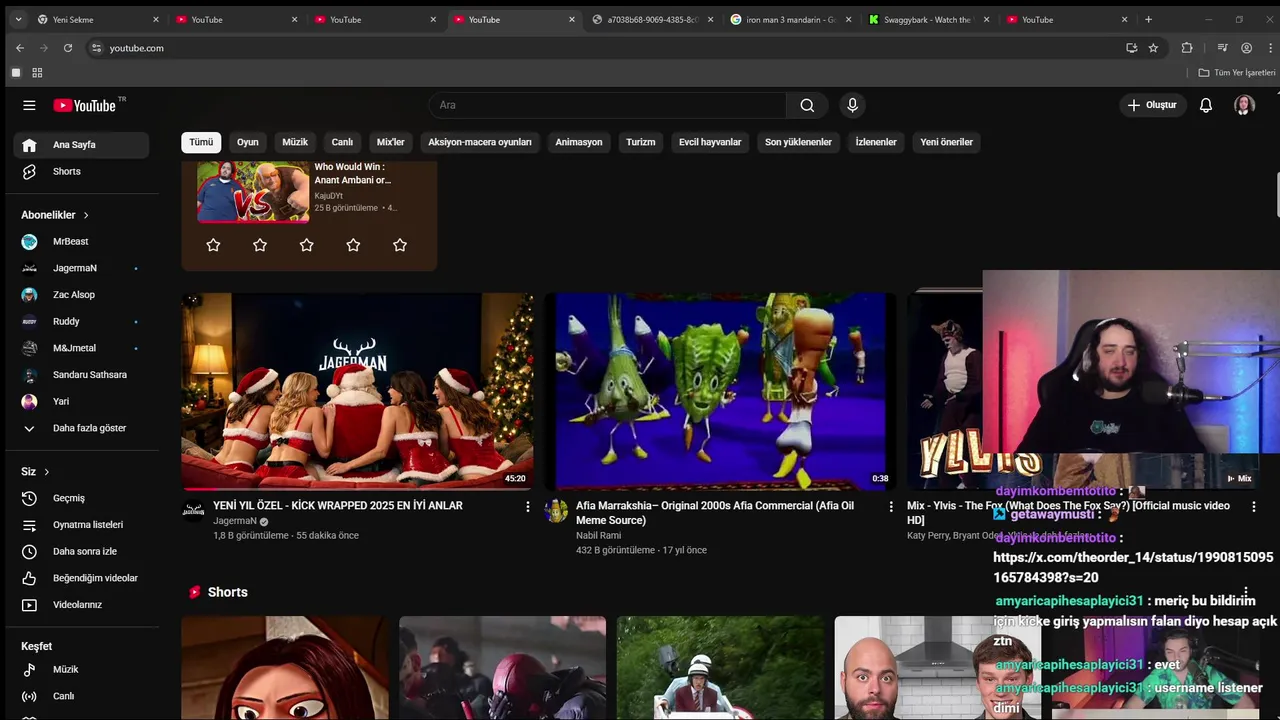The width and height of the screenshot is (1280, 720).
Task: Play the Afia Marrakshia commercial thumbnail
Action: pos(720,391)
